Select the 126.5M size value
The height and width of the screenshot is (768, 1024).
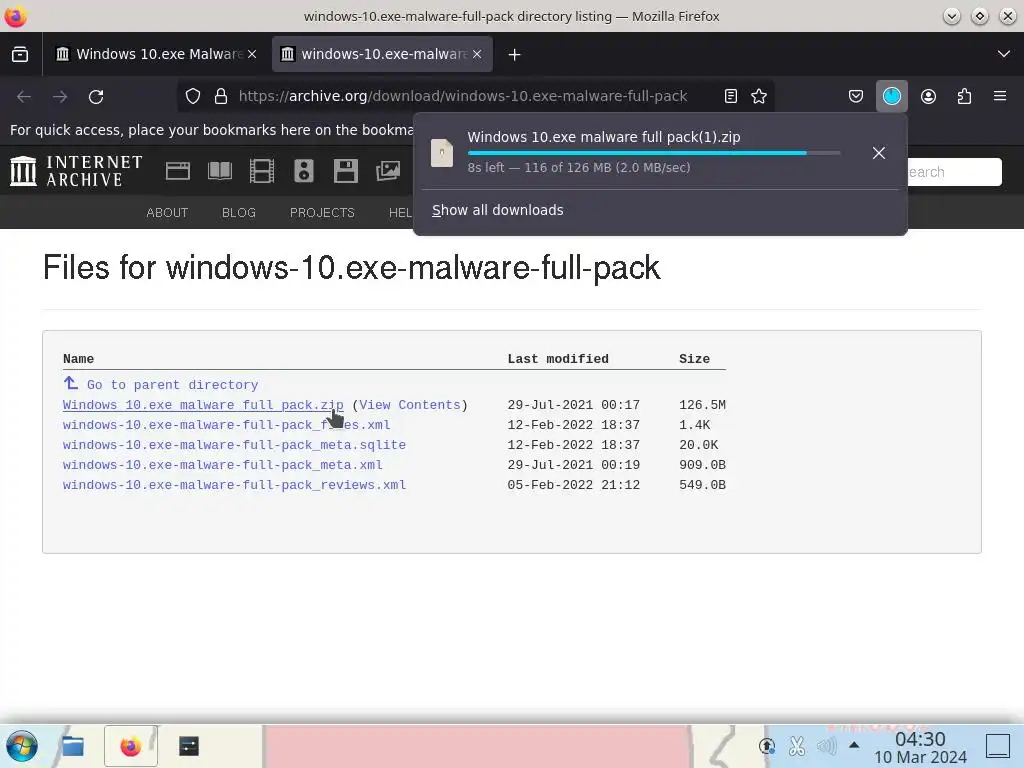[703, 405]
